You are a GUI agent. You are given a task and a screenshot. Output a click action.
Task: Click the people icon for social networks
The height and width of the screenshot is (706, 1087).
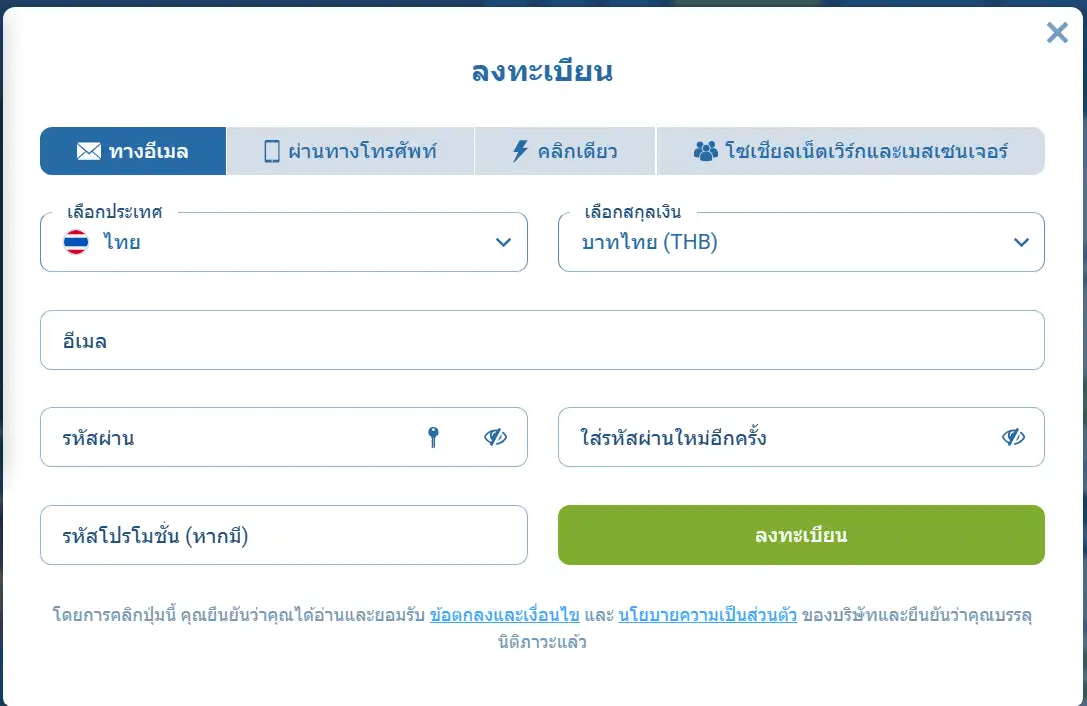706,152
